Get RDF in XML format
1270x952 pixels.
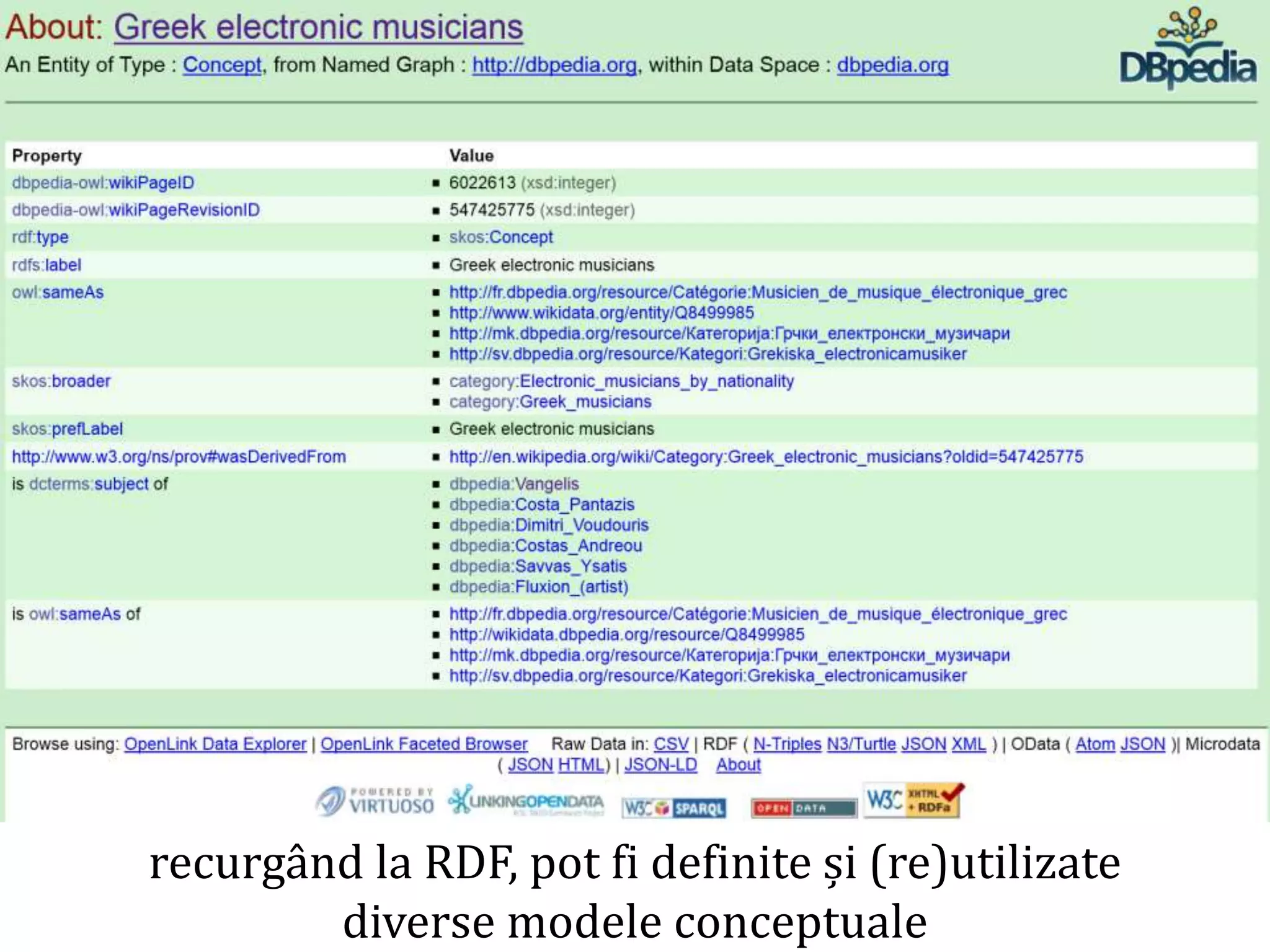[x=969, y=744]
